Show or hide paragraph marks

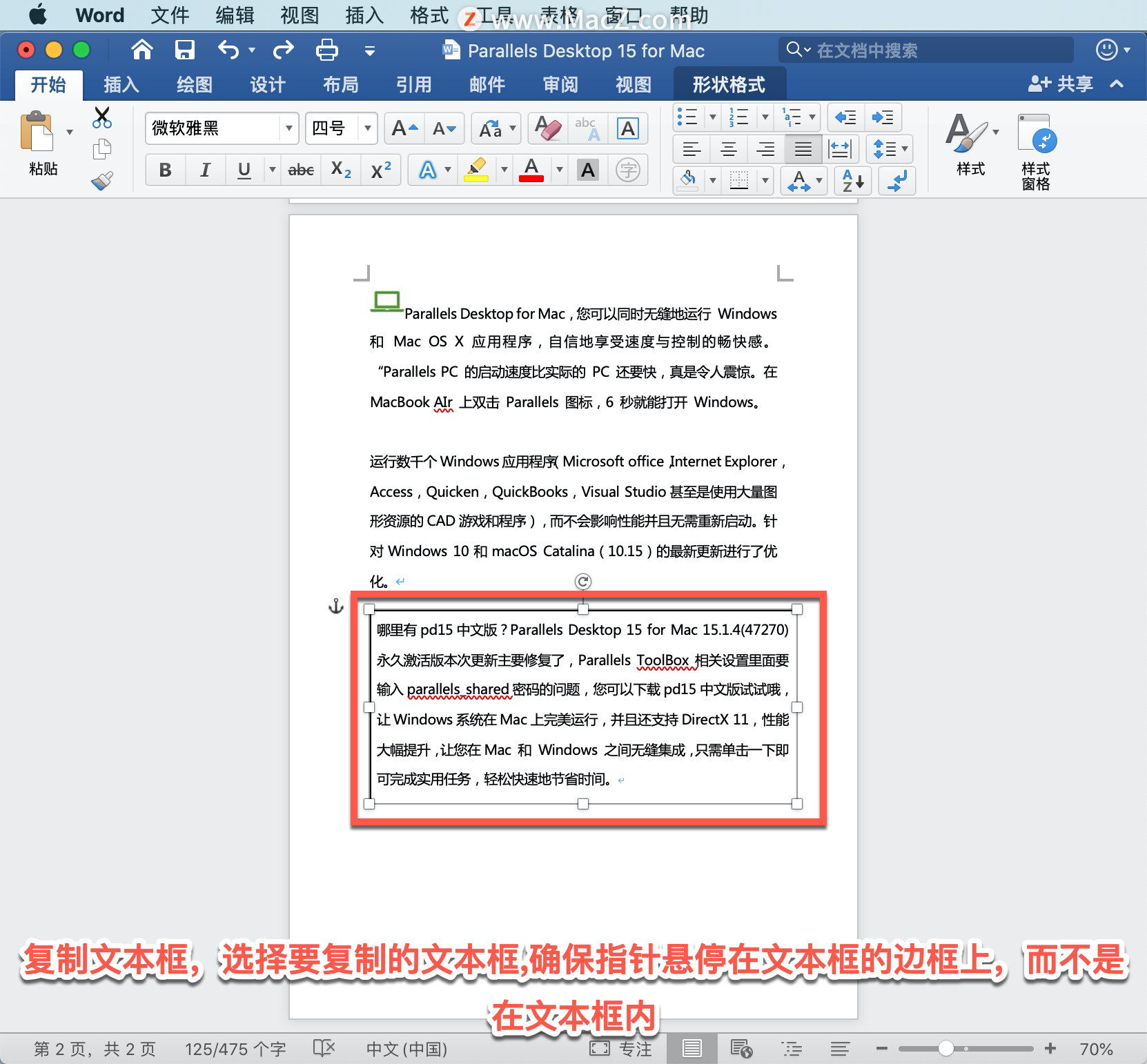coord(897,181)
